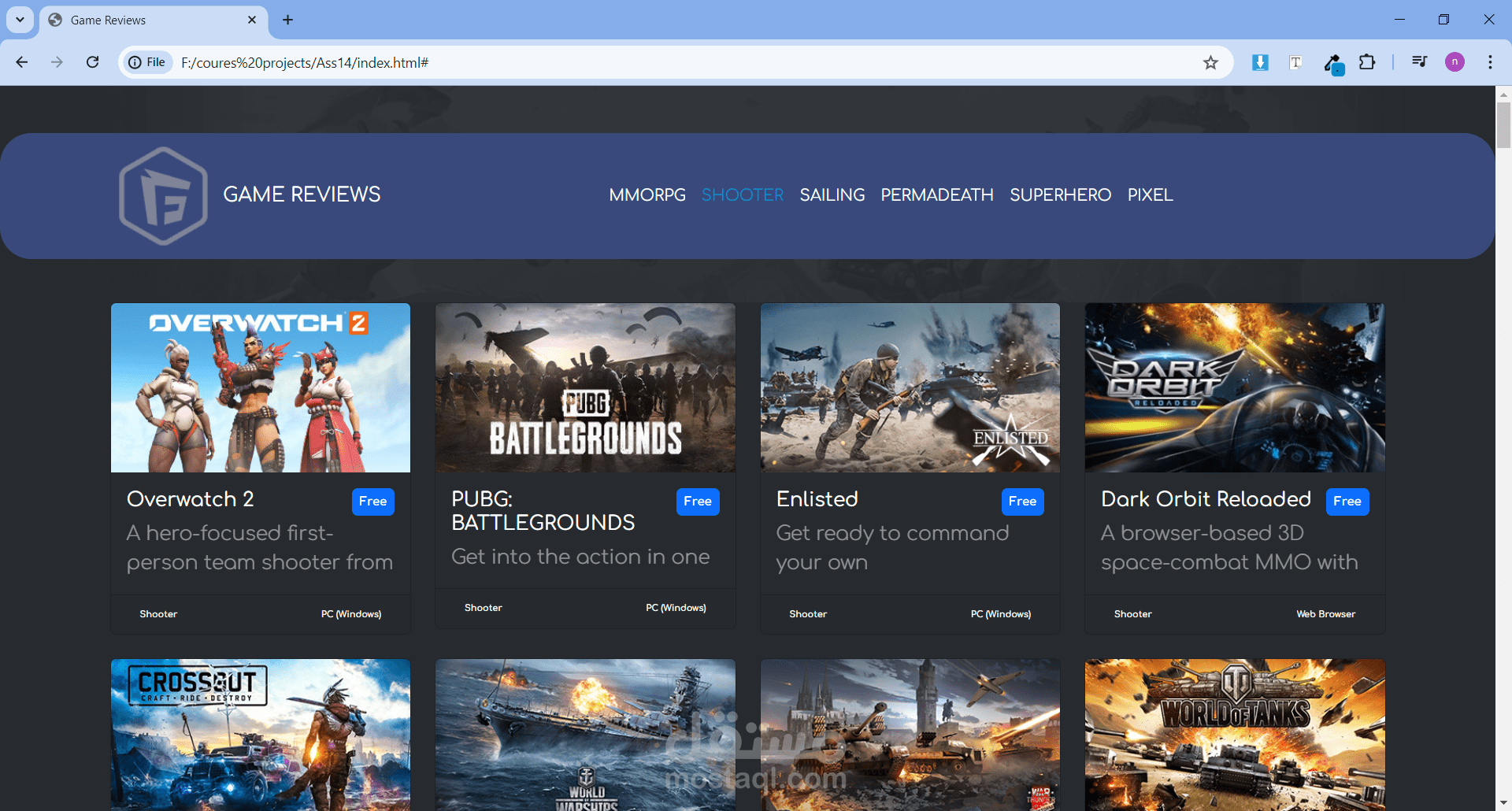Open the blue download extension icon
The image size is (1512, 811).
pos(1260,62)
